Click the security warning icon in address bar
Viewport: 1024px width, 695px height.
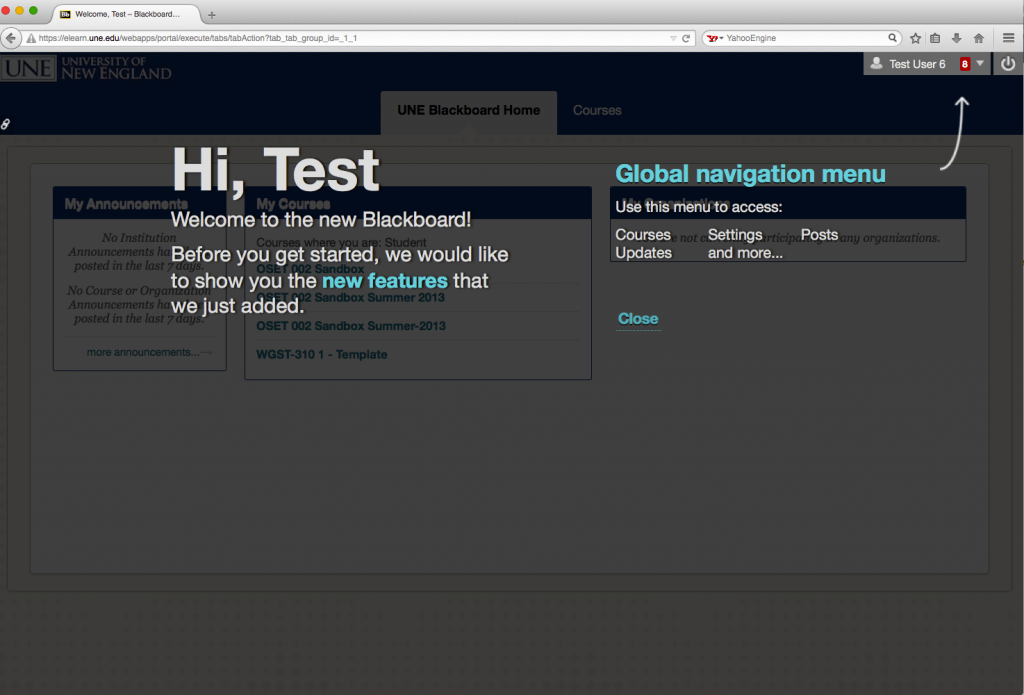31,39
